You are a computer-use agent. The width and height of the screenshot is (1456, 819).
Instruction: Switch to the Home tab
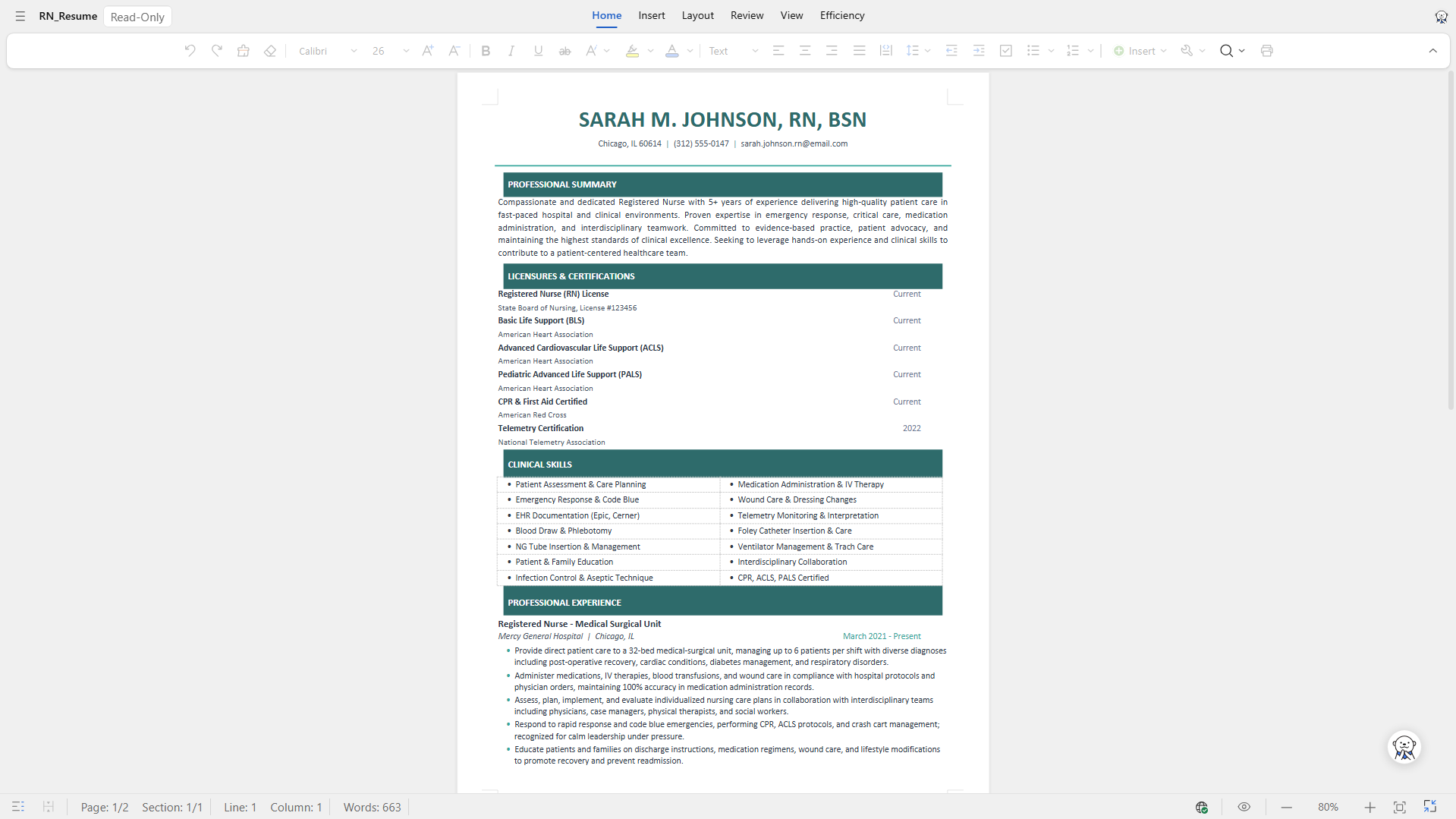click(x=606, y=16)
